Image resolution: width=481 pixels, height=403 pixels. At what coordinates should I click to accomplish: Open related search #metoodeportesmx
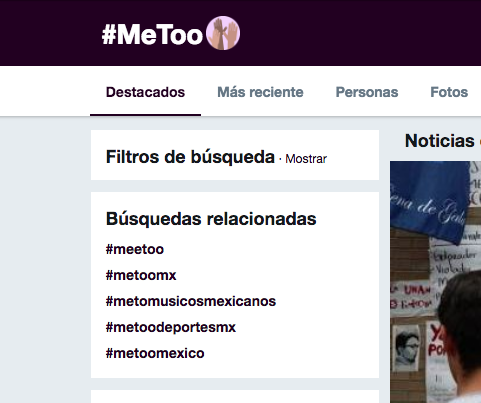pyautogui.click(x=171, y=327)
